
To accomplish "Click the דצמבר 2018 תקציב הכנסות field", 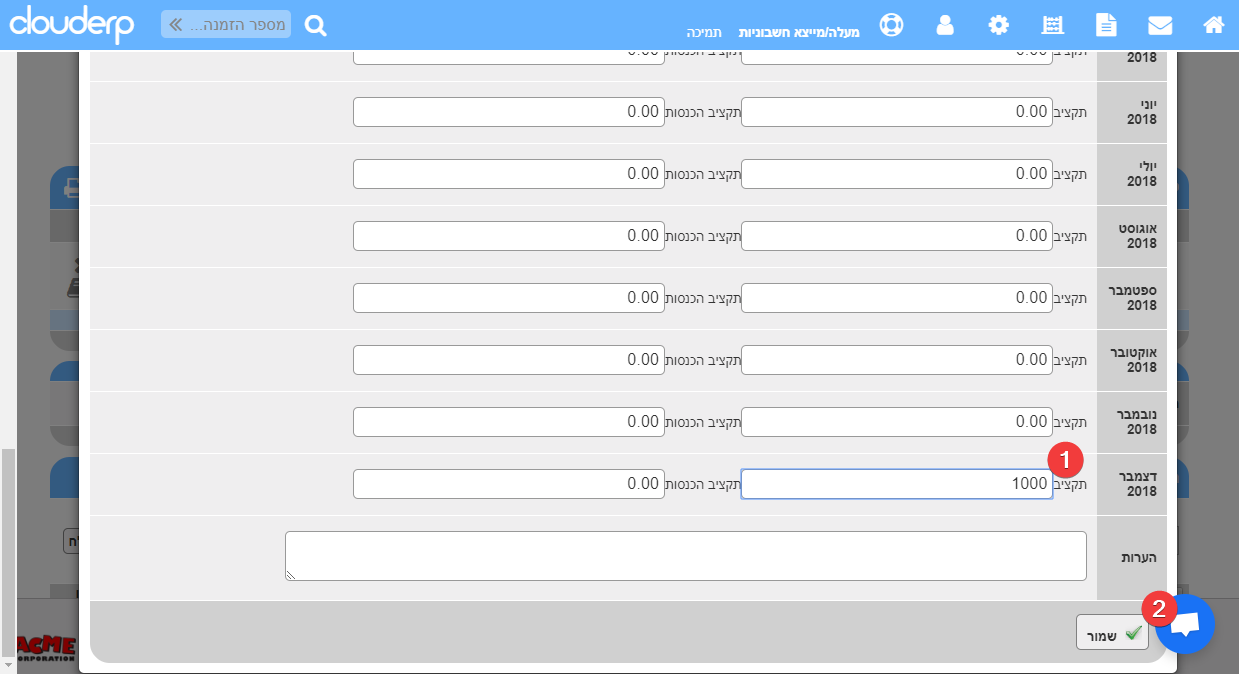I will pos(508,484).
